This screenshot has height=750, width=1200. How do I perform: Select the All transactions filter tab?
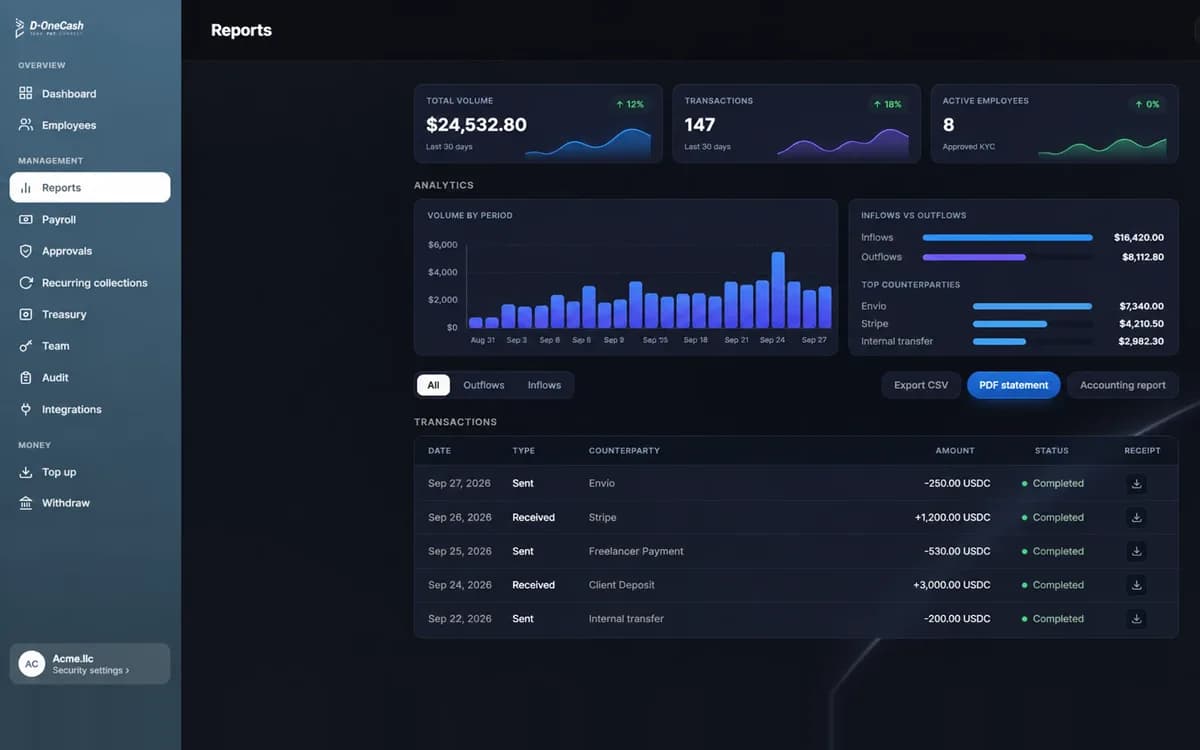tap(433, 385)
